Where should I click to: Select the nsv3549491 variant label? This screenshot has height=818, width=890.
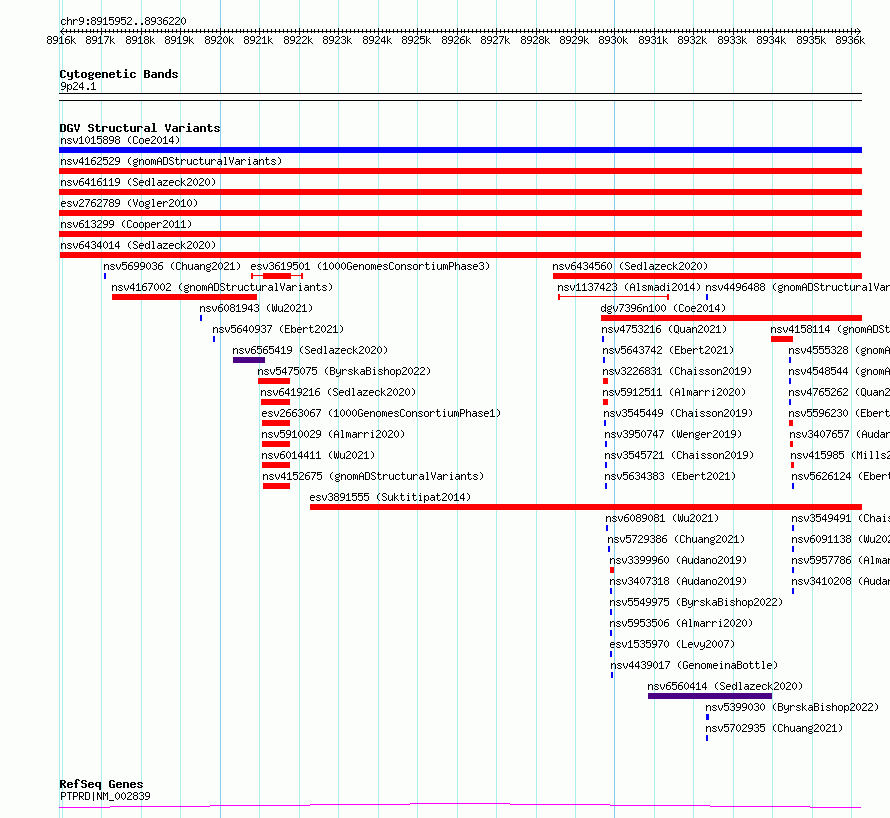pos(841,518)
